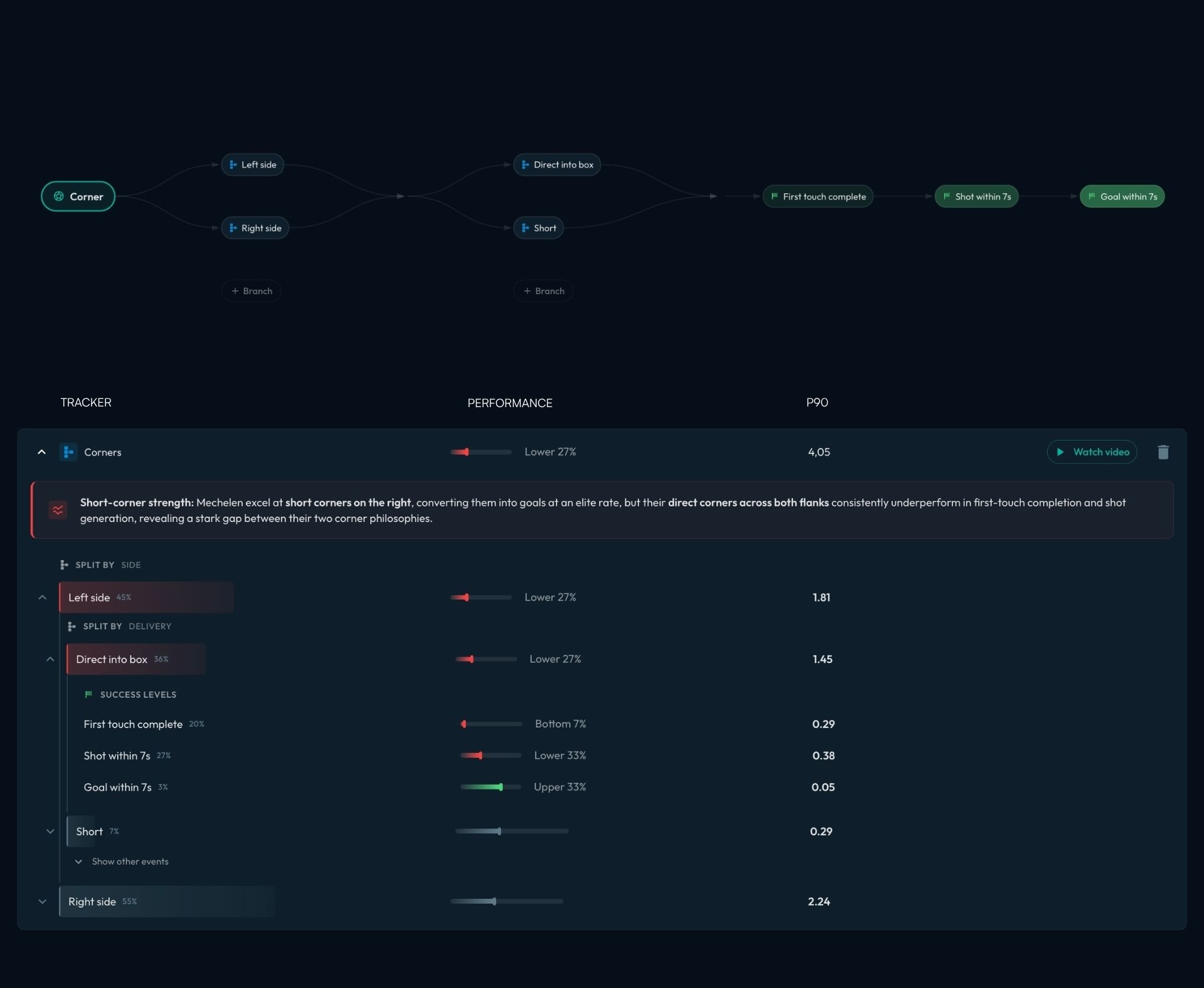This screenshot has width=1204, height=988.
Task: Click Watch video for Corners
Action: tap(1092, 452)
